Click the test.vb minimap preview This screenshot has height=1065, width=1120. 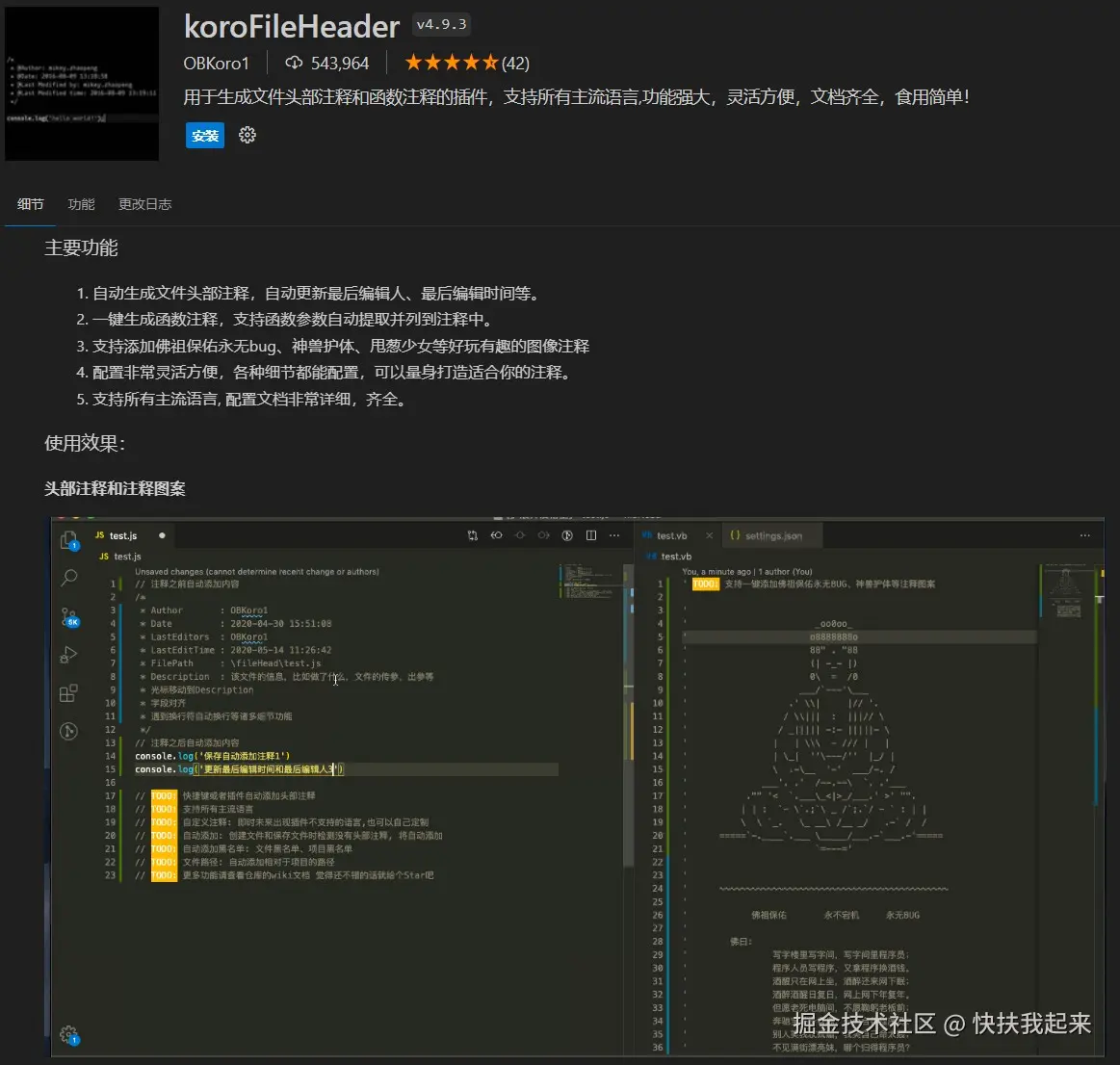(1069, 591)
